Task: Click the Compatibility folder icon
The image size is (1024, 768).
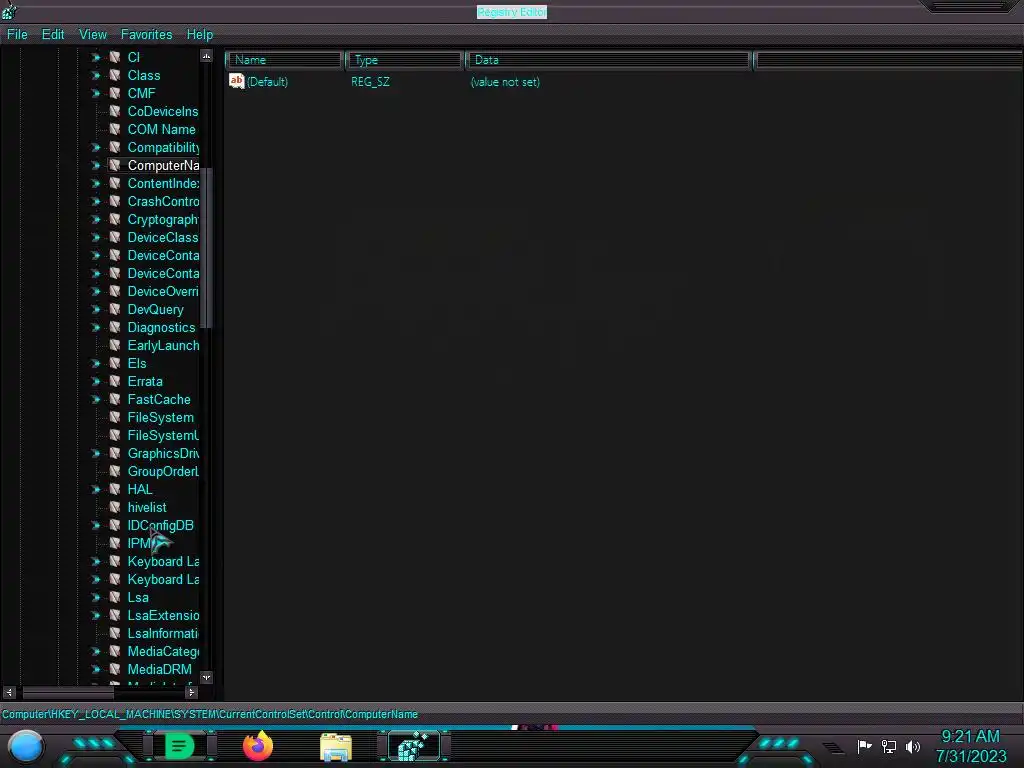Action: pos(115,148)
